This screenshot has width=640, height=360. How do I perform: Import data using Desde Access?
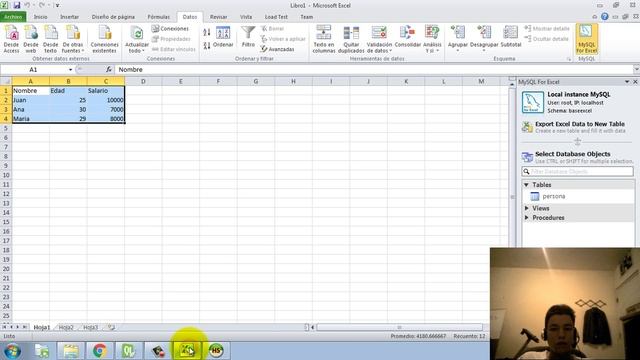(11, 39)
